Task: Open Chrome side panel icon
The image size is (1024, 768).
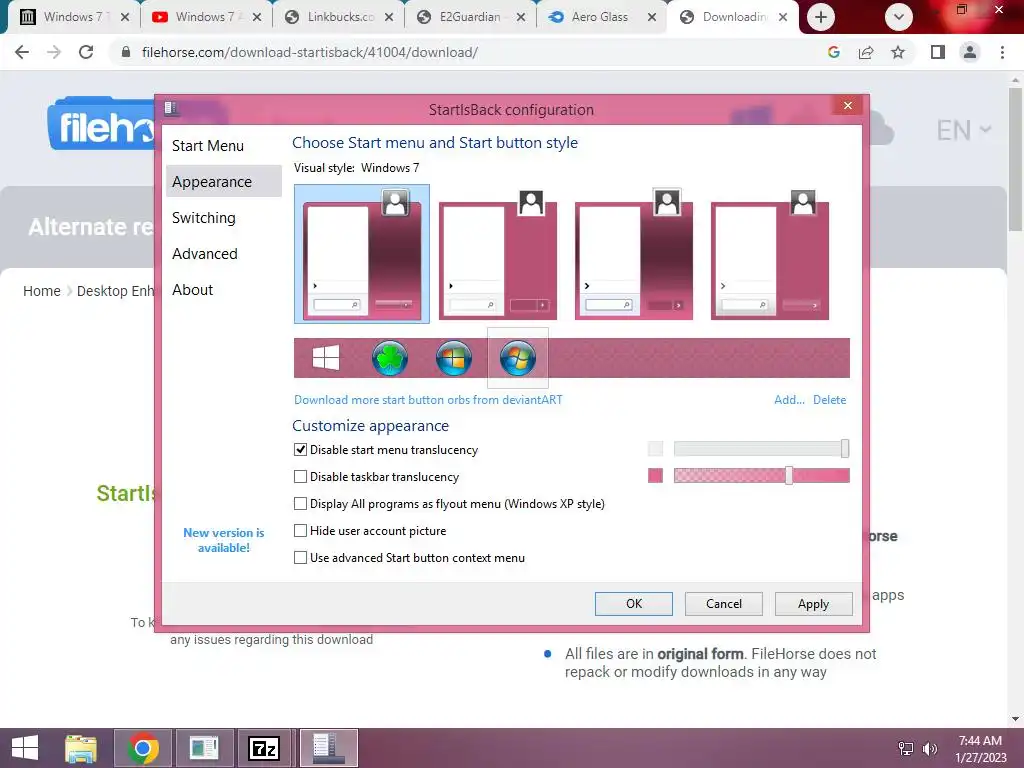Action: [x=938, y=52]
